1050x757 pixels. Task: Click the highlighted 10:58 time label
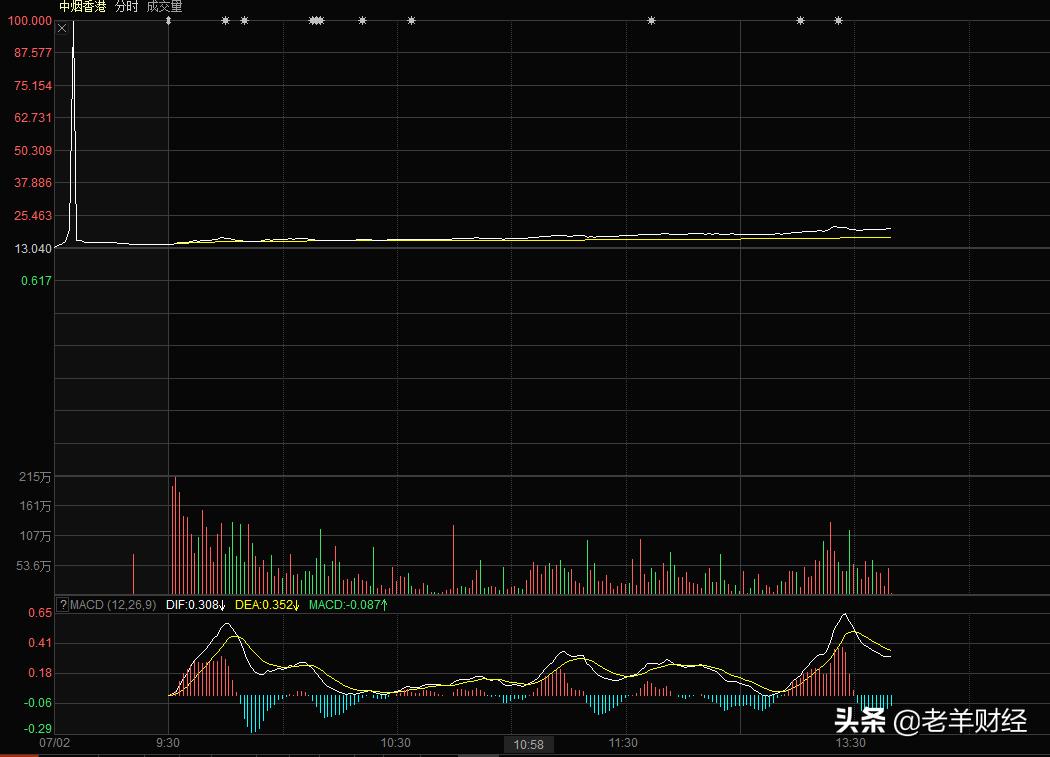[528, 744]
